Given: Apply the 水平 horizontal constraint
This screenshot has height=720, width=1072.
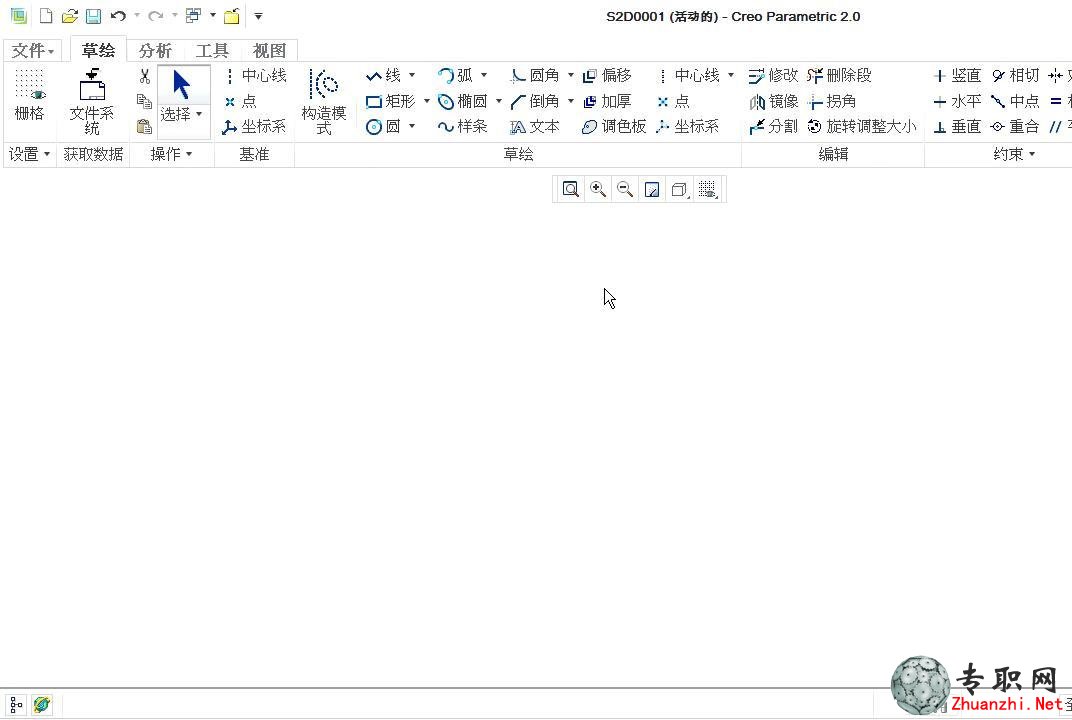Looking at the screenshot, I should point(957,101).
